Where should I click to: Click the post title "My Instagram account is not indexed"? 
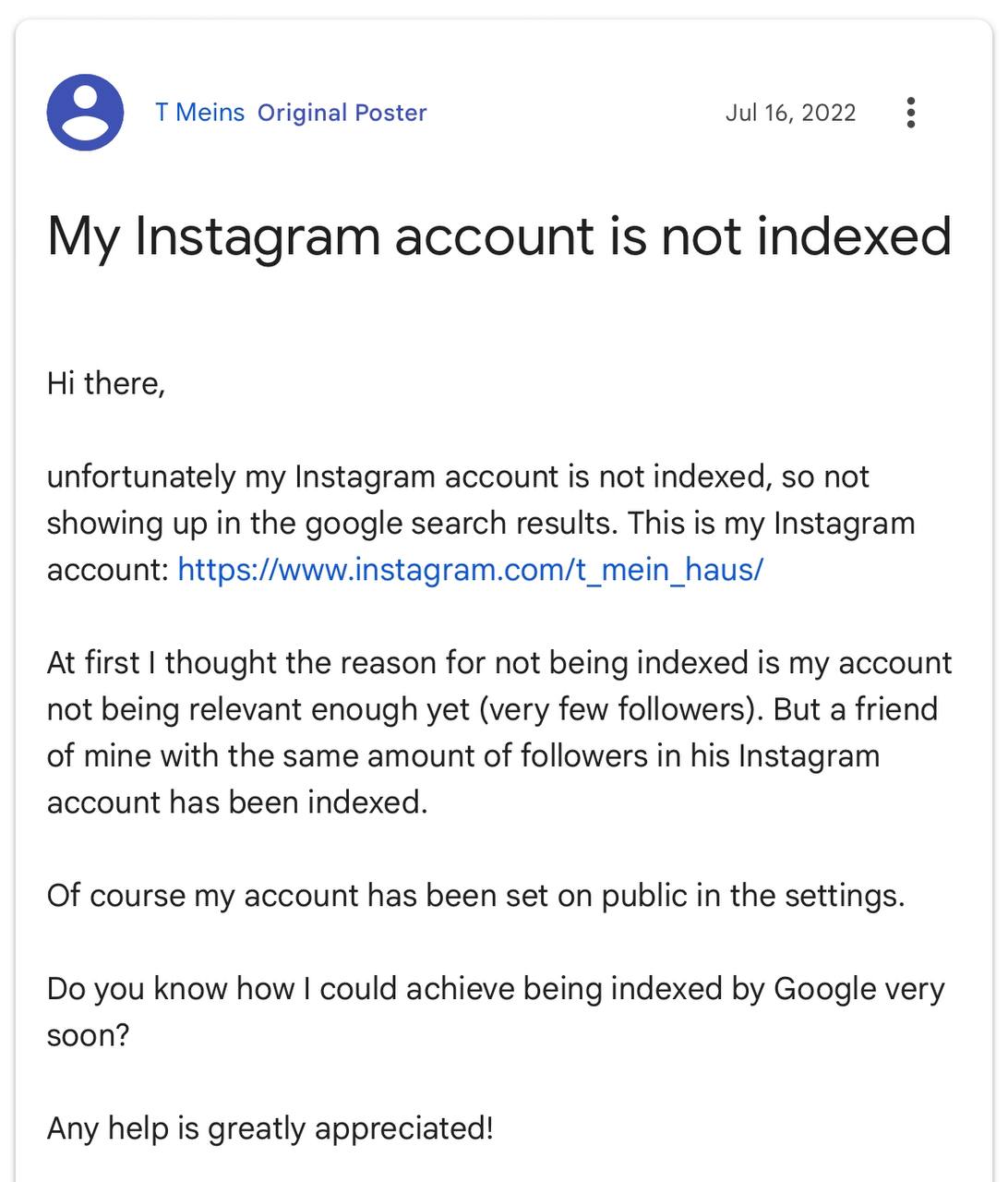pyautogui.click(x=498, y=235)
